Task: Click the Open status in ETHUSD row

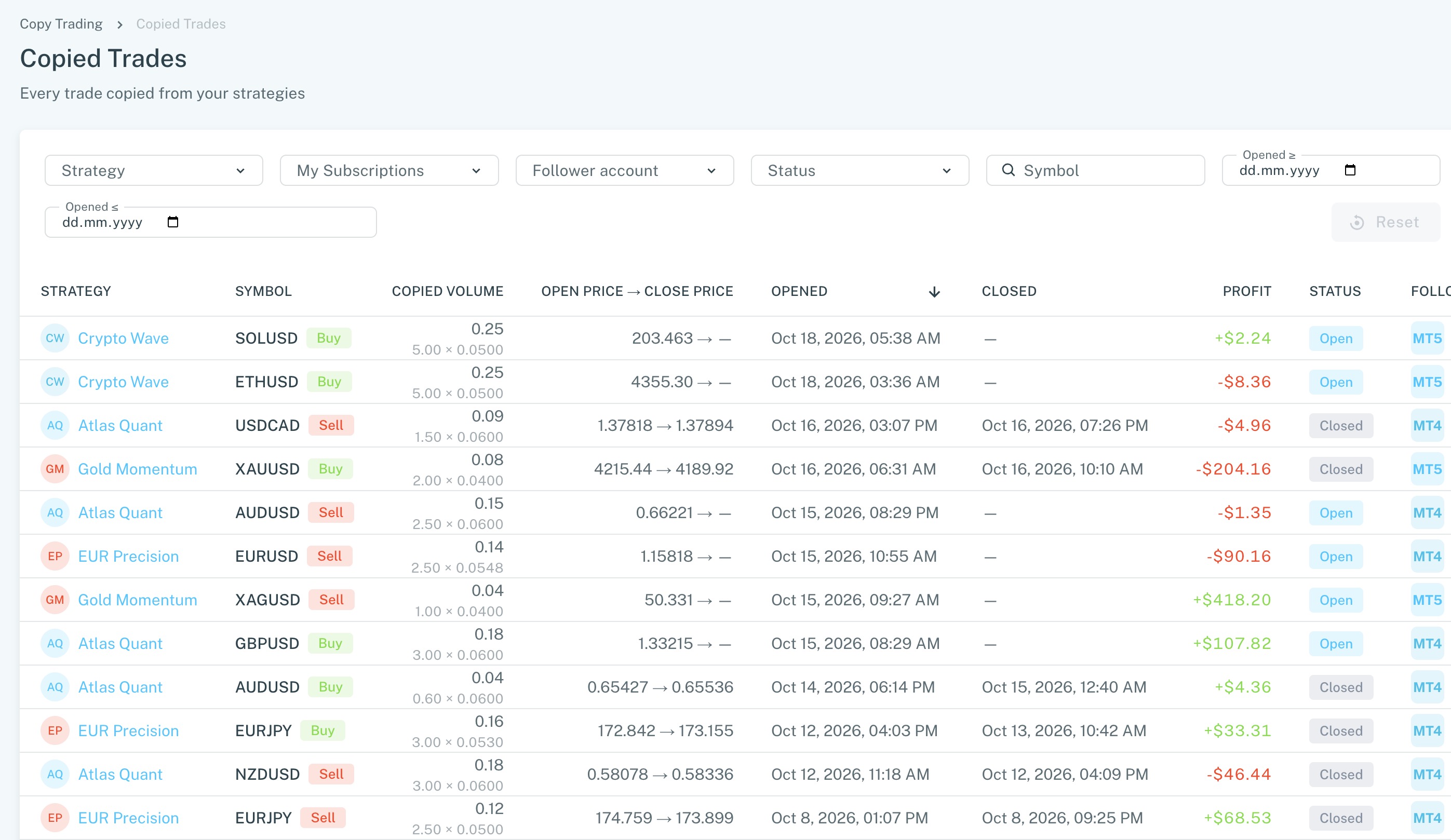Action: coord(1336,382)
